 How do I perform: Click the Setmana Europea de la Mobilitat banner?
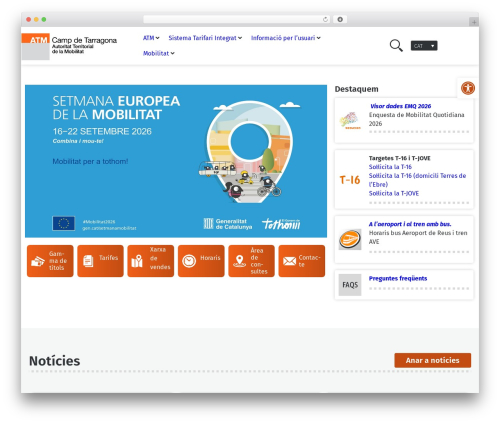(x=176, y=161)
